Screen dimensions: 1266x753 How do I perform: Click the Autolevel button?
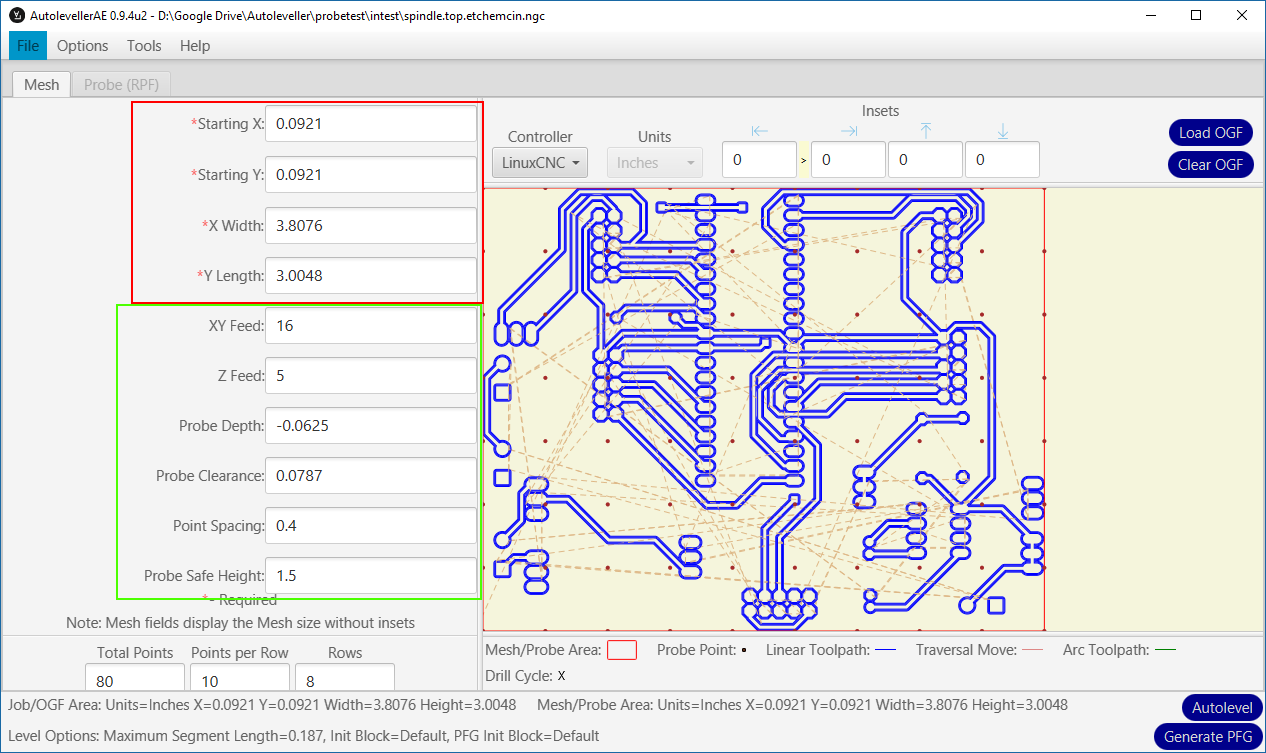coord(1221,708)
